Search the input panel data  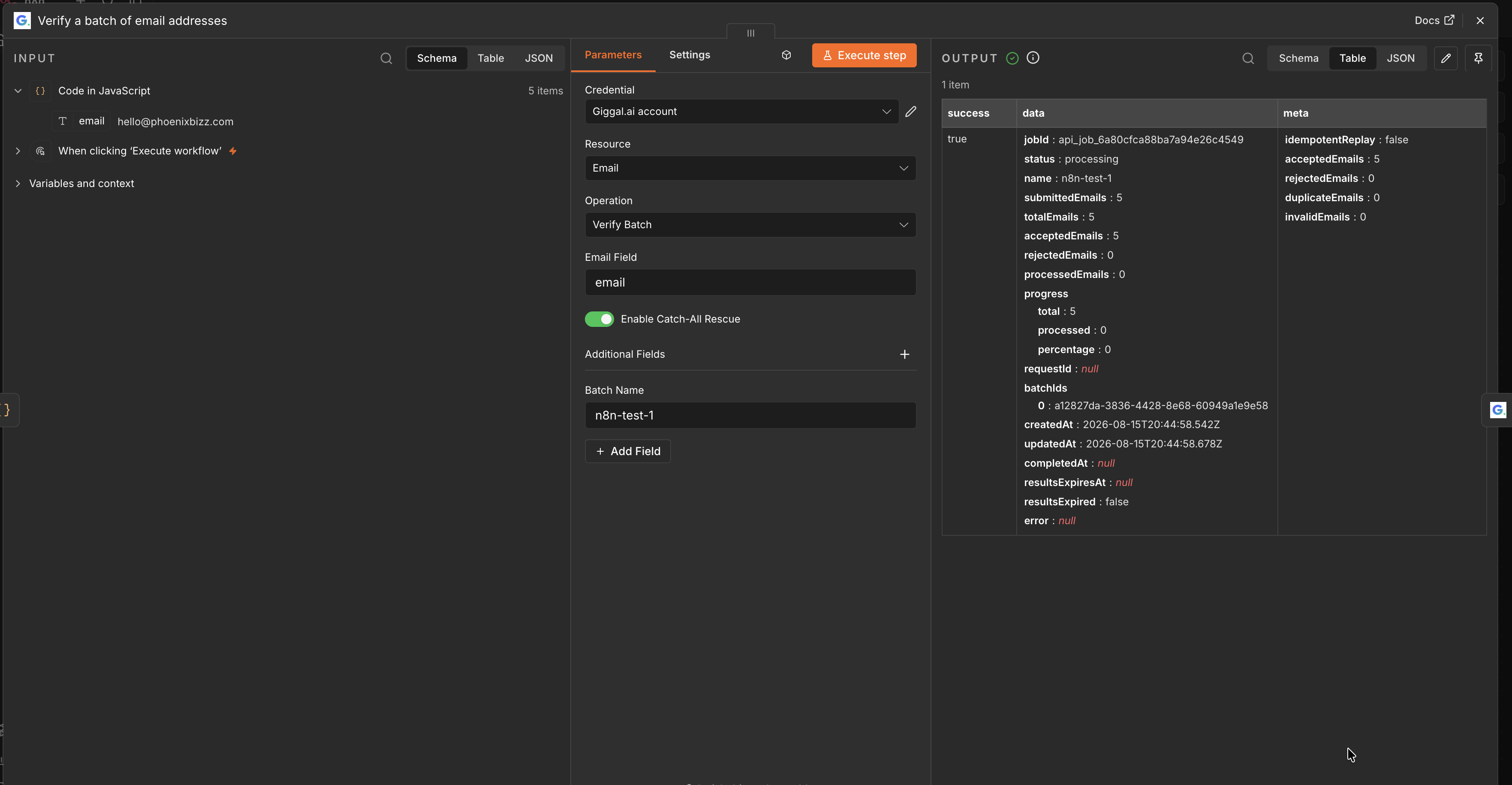(x=386, y=58)
